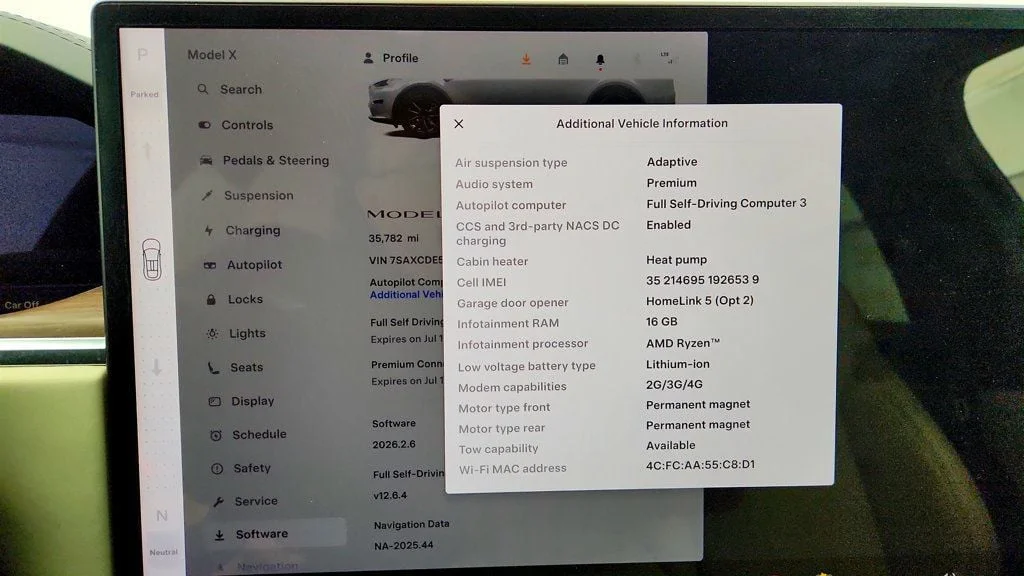Click the car icon beside Pedals & Steering
1024x576 pixels.
point(206,160)
